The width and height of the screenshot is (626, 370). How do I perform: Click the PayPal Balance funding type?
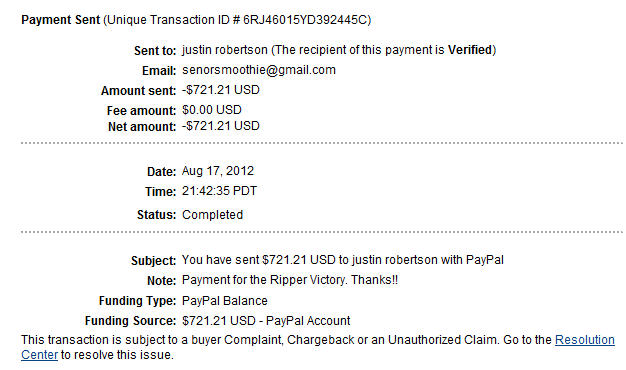pos(225,301)
